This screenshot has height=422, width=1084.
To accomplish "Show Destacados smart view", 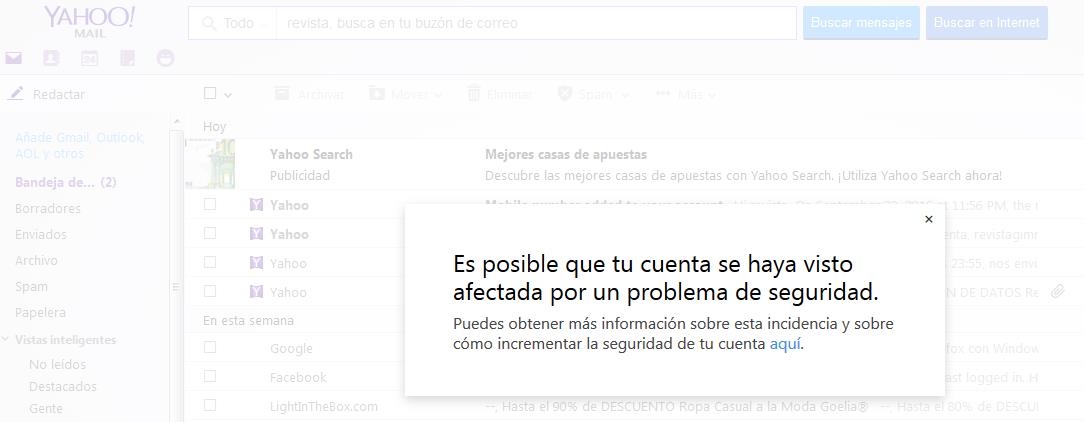I will tap(63, 386).
